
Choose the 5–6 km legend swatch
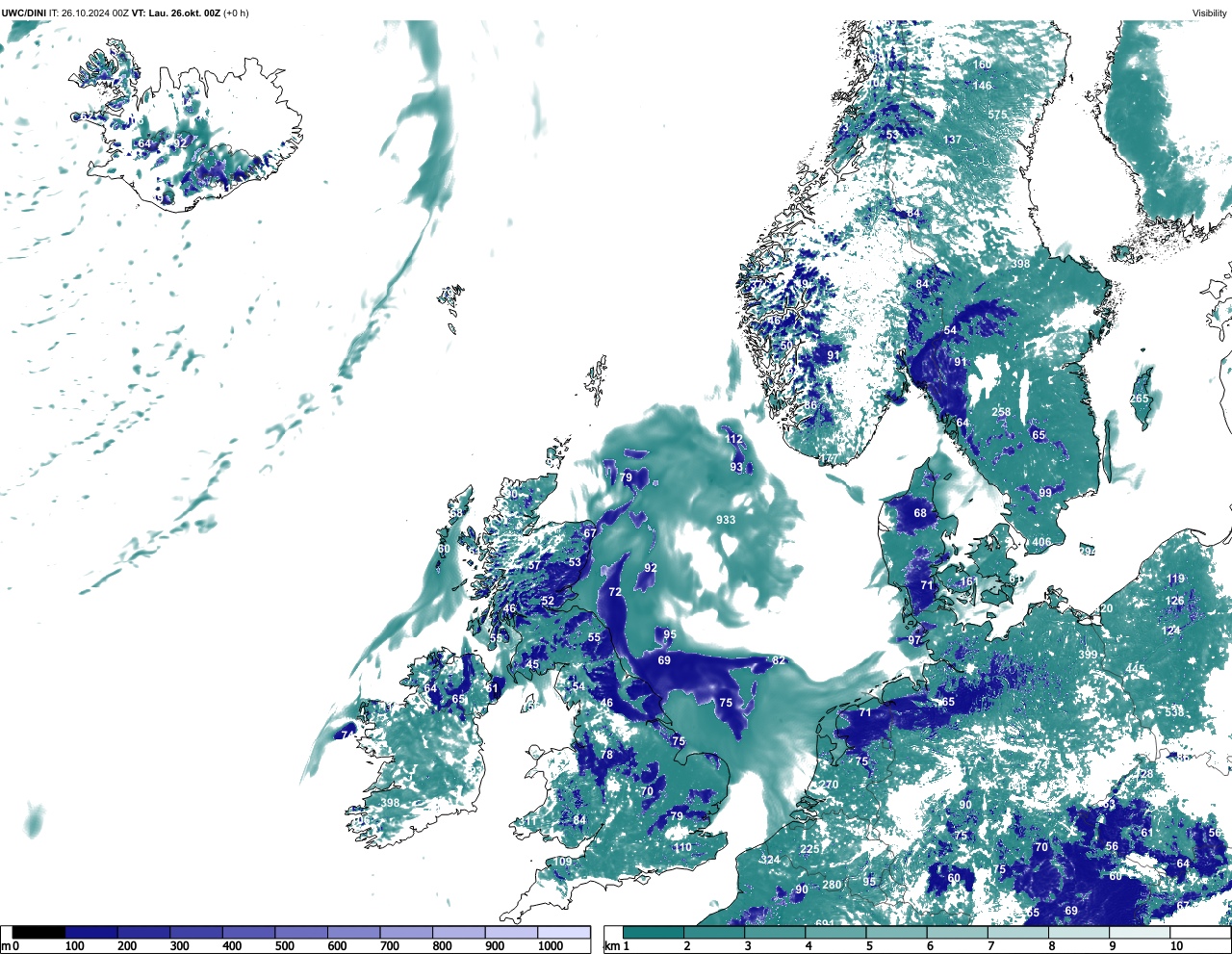coord(896,932)
